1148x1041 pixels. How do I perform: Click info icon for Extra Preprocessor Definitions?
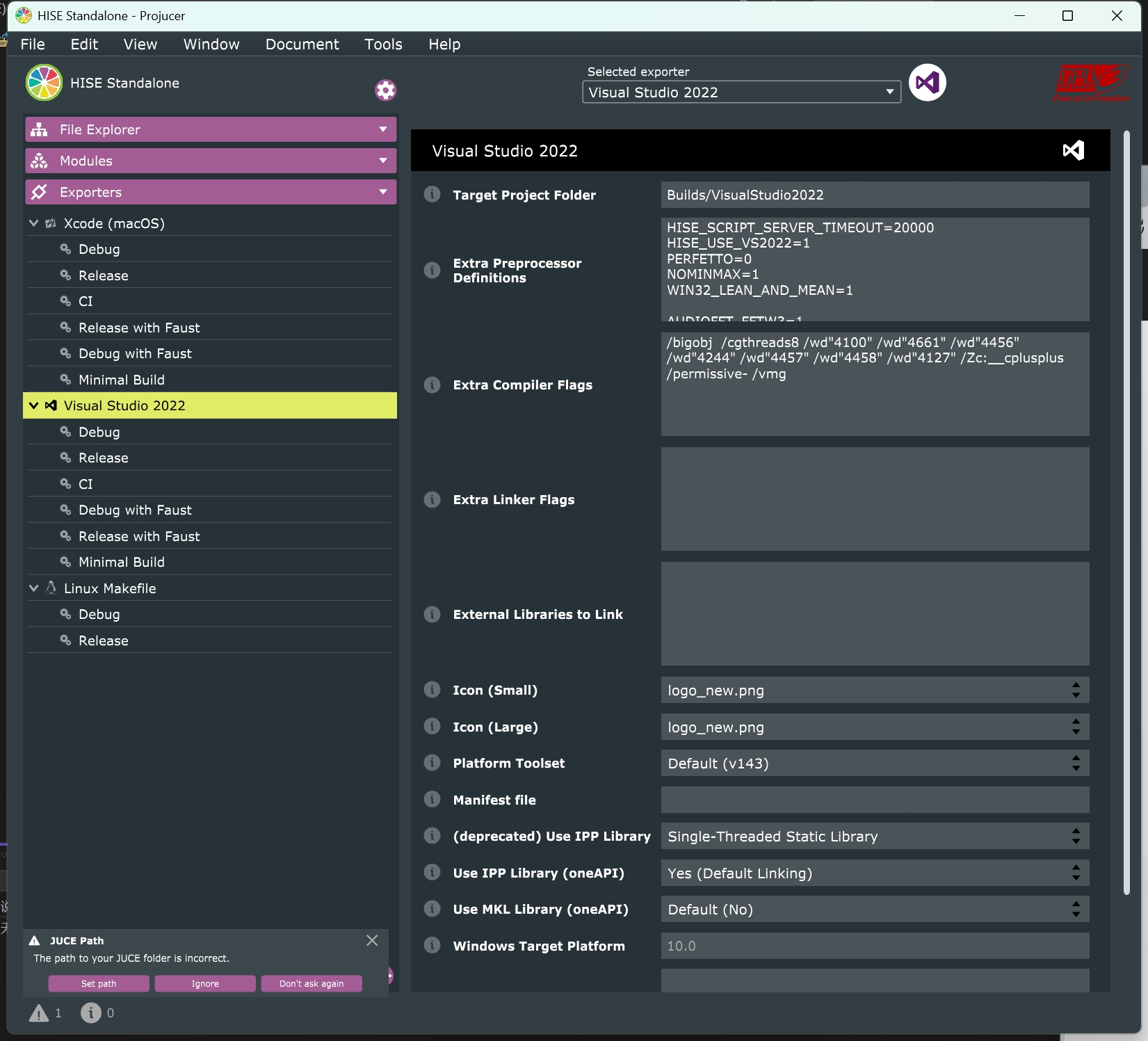(x=432, y=270)
